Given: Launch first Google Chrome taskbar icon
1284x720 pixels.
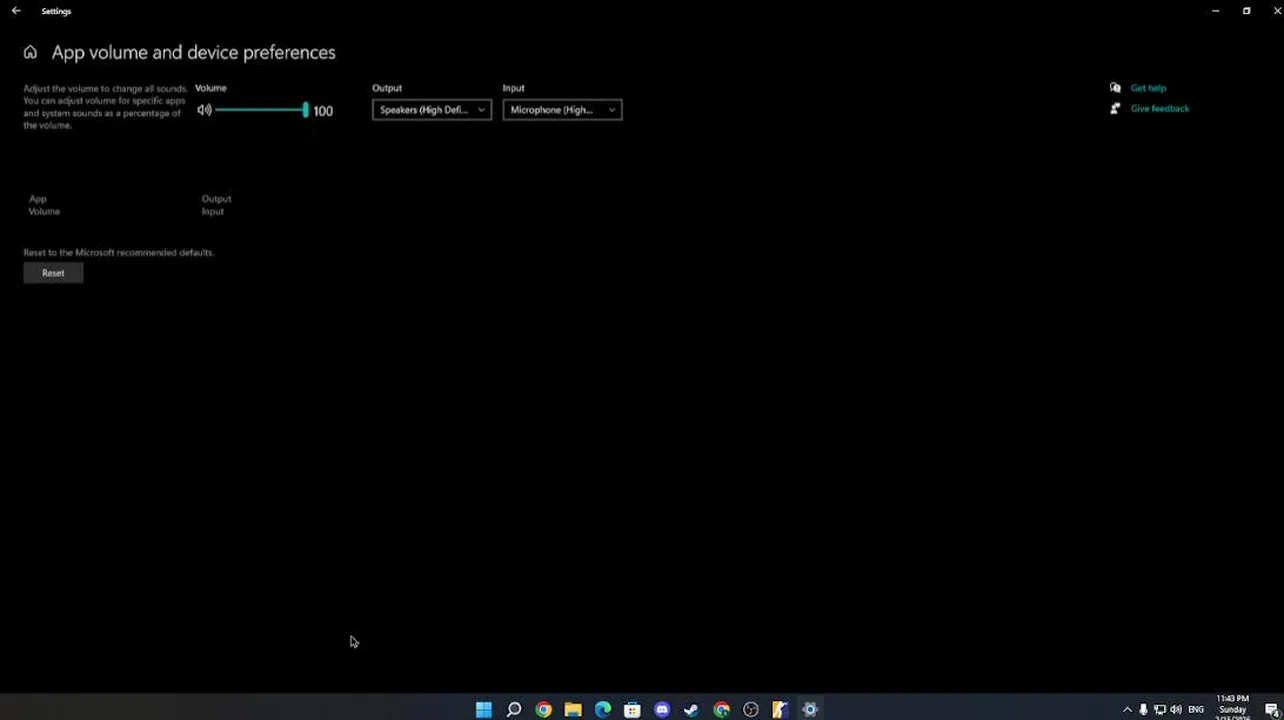Looking at the screenshot, I should tap(543, 710).
